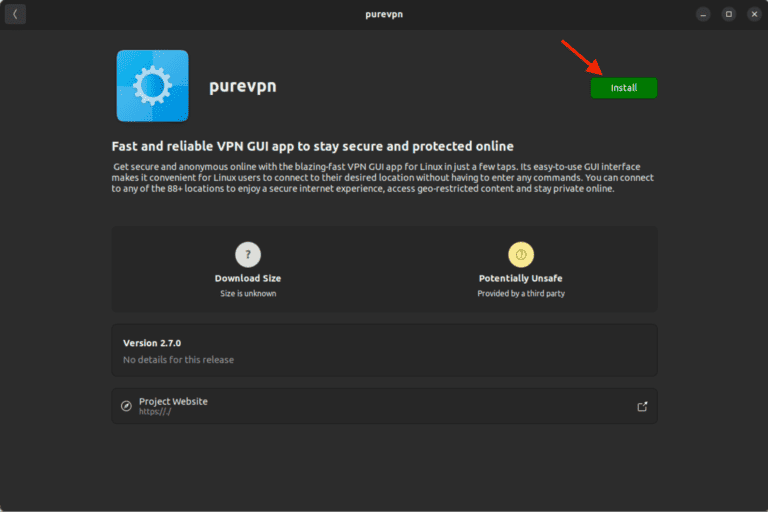This screenshot has width=768, height=512.
Task: Click the Project Website label
Action: 173,401
